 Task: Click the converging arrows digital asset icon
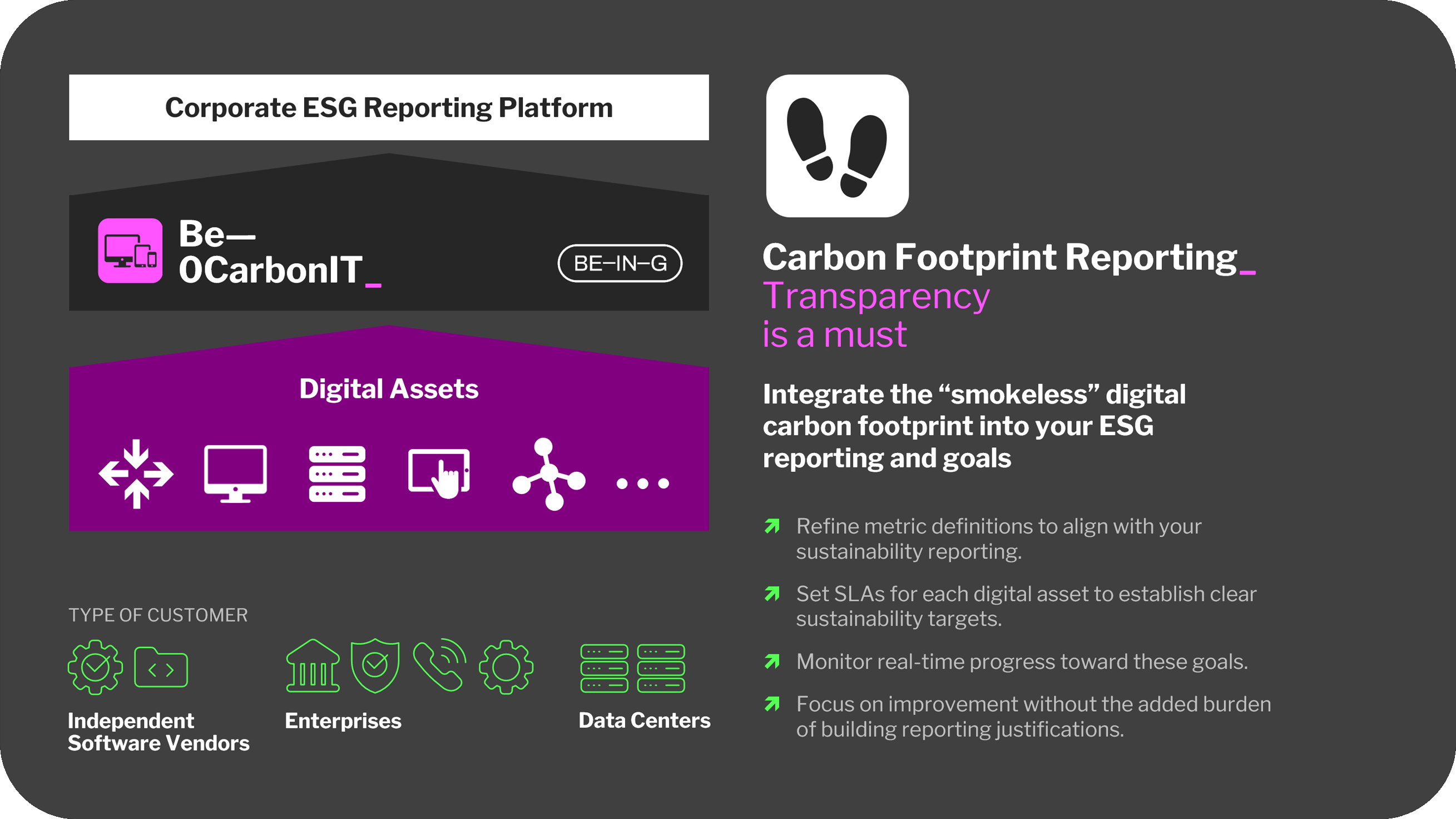pyautogui.click(x=136, y=474)
